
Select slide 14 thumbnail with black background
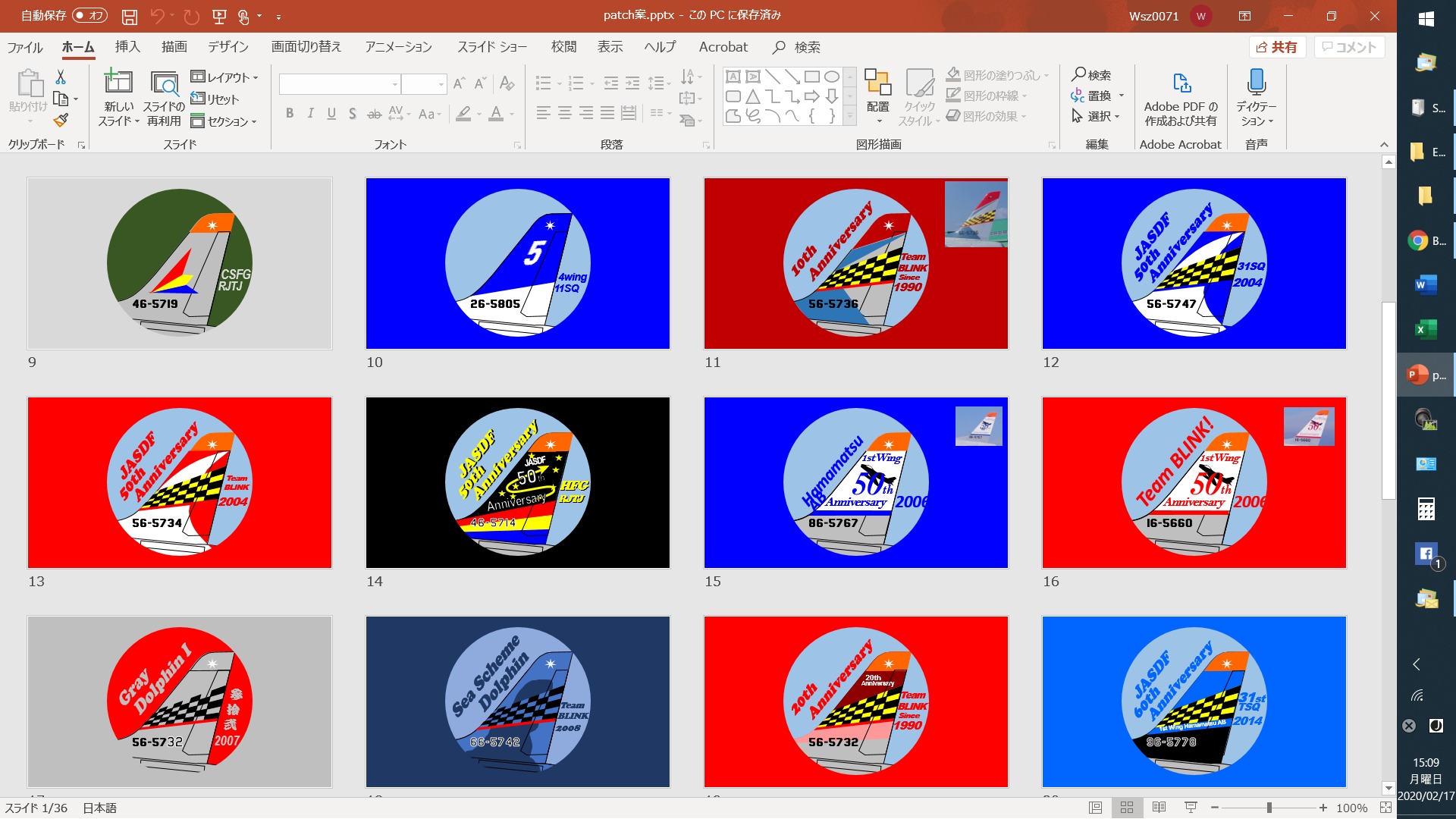point(518,482)
